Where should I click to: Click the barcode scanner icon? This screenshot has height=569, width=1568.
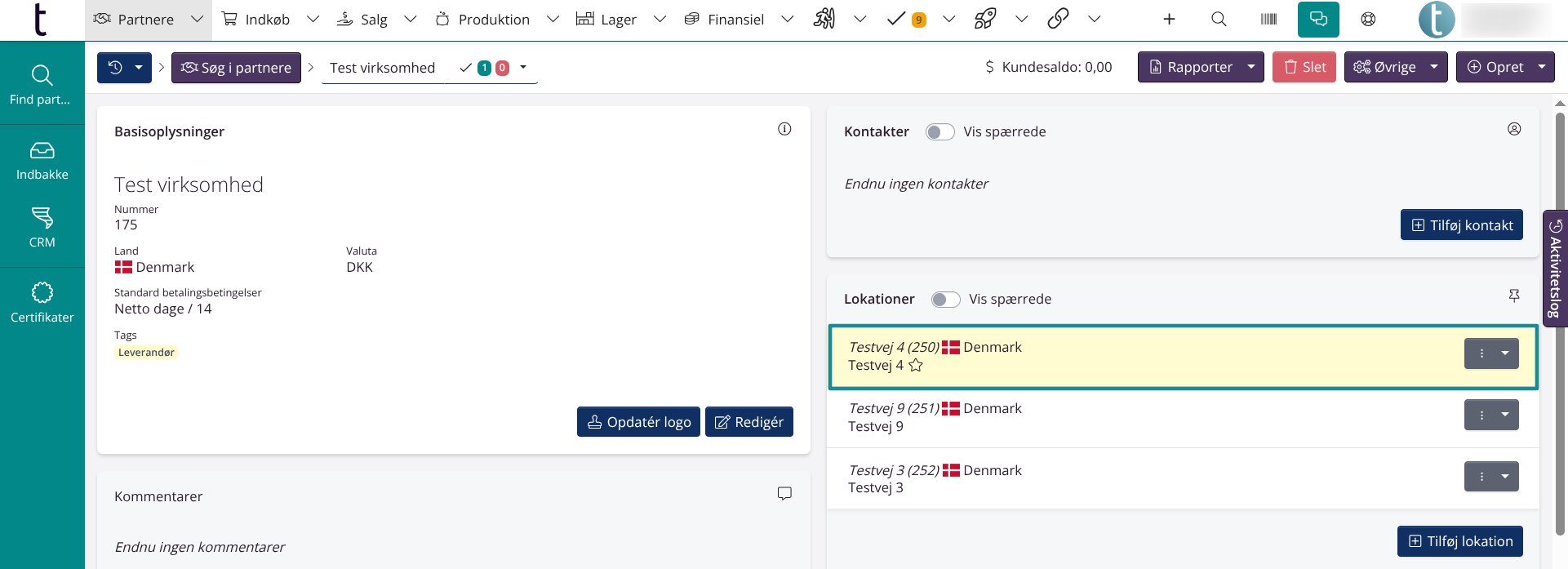(x=1268, y=20)
